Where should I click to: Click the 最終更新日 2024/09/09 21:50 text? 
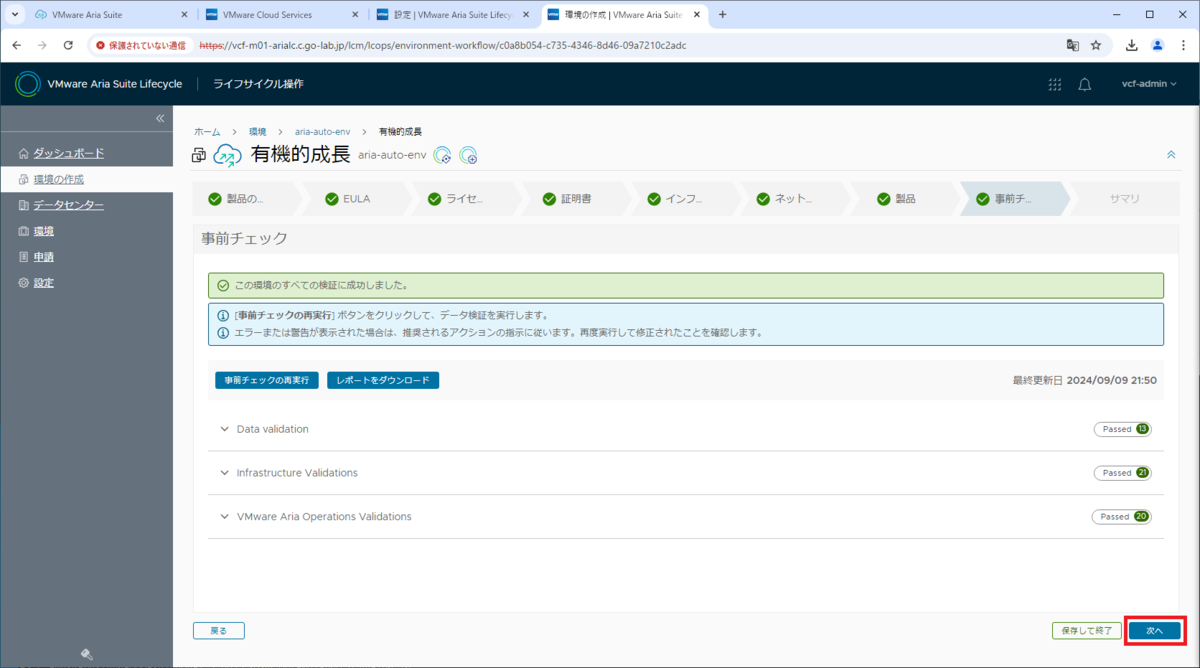pos(1084,380)
